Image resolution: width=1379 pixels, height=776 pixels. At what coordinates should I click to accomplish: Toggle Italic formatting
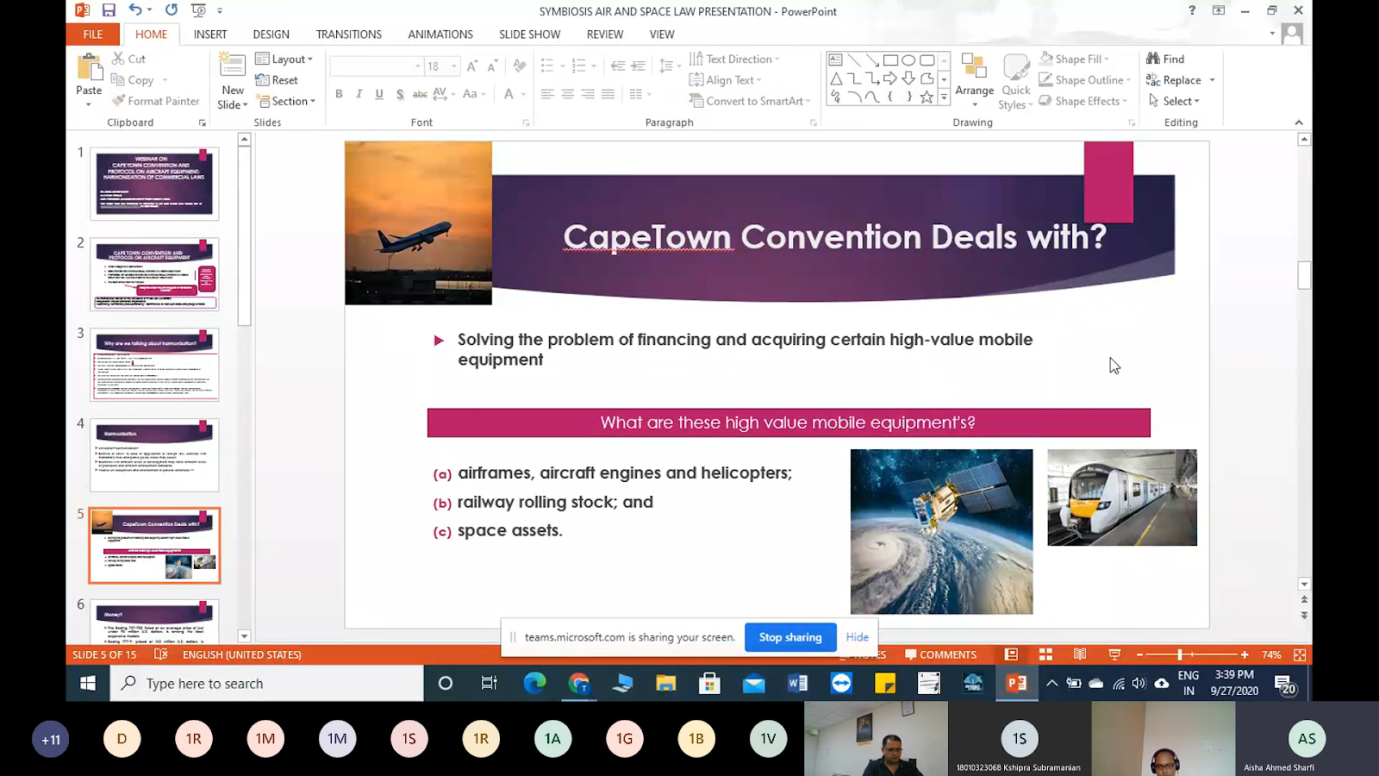359,94
